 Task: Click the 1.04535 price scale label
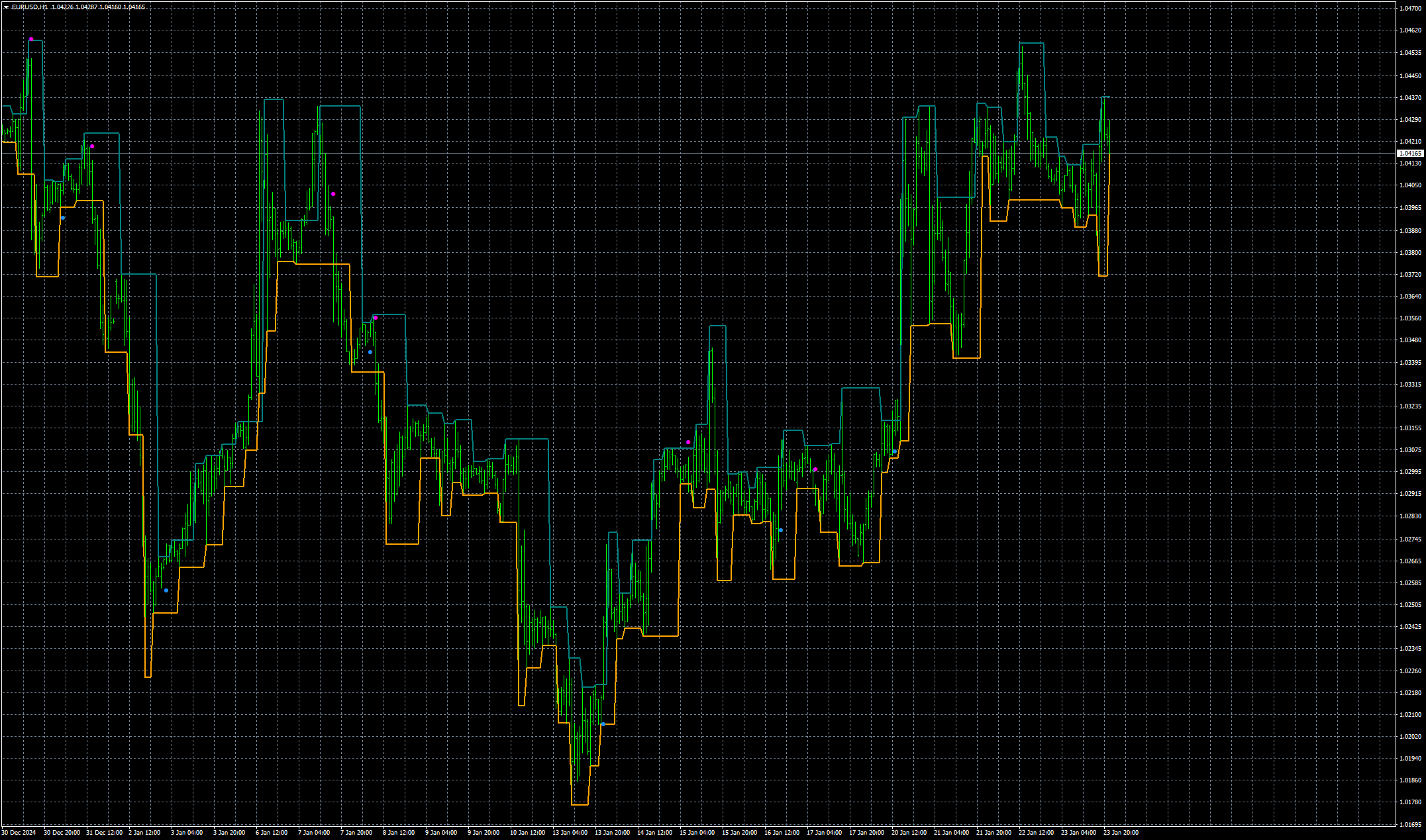1411,53
